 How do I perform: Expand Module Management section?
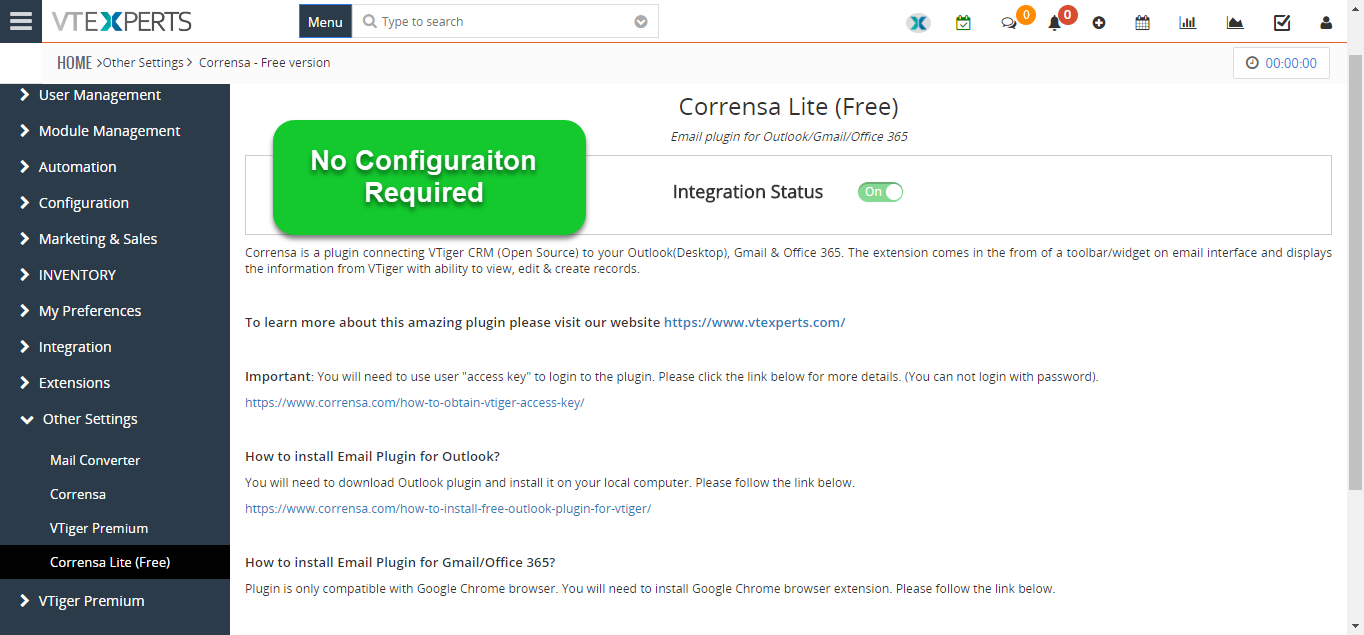tap(115, 131)
